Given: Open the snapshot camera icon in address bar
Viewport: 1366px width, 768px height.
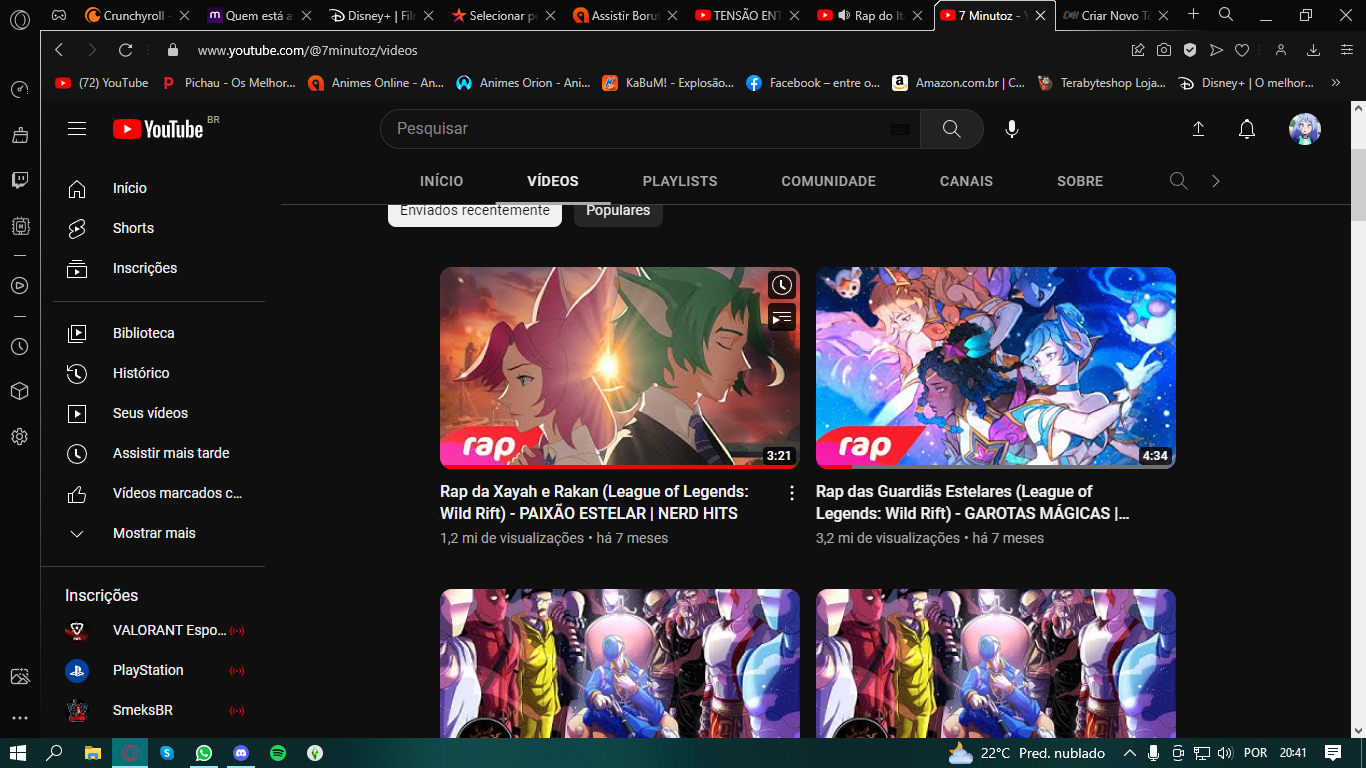Looking at the screenshot, I should 1164,50.
